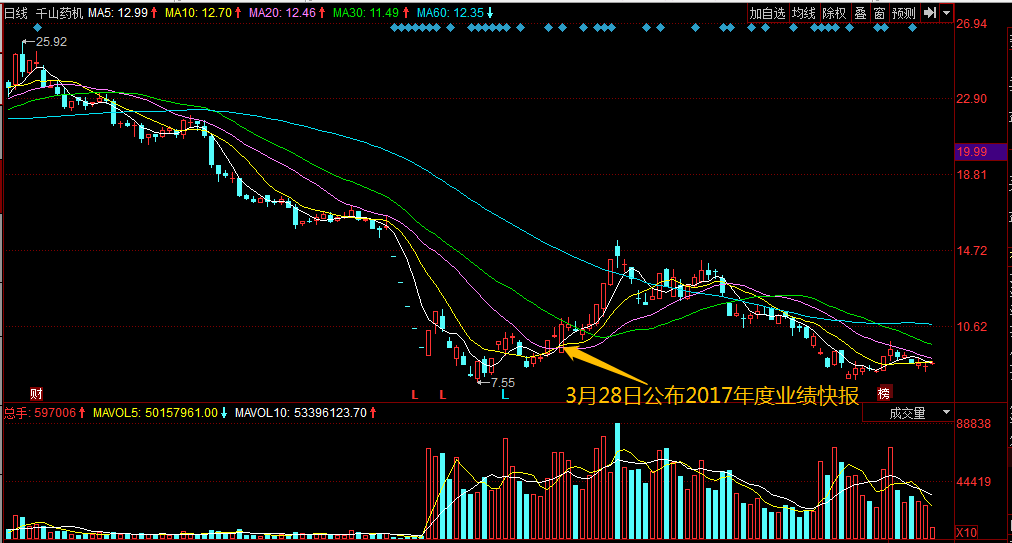1012x543 pixels.
Task: Open the toolbar dropdown arrow beside jump icon
Action: pos(947,13)
